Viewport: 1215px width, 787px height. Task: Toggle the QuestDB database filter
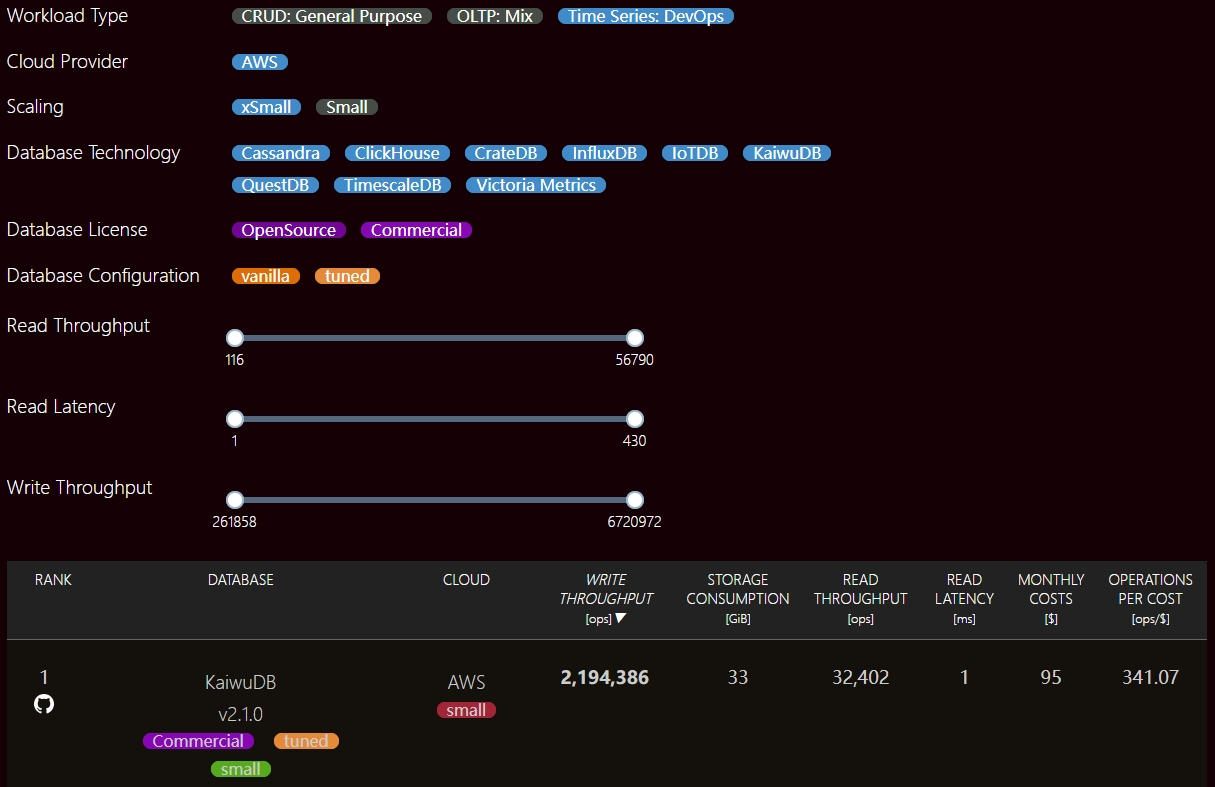click(275, 185)
